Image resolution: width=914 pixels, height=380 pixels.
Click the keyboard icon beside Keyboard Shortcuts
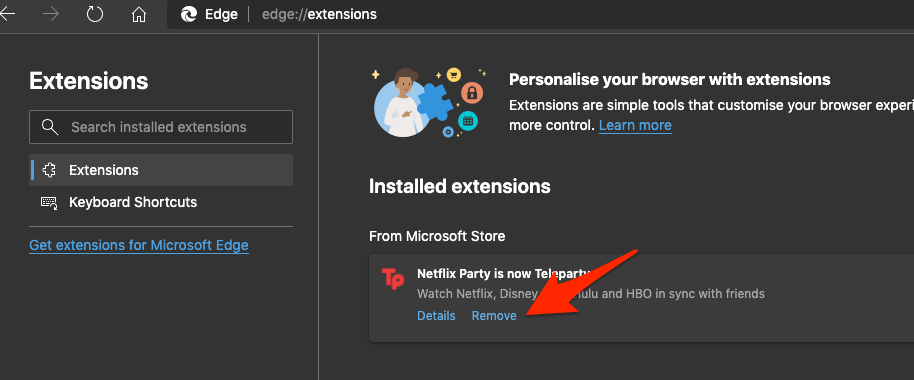pos(50,202)
